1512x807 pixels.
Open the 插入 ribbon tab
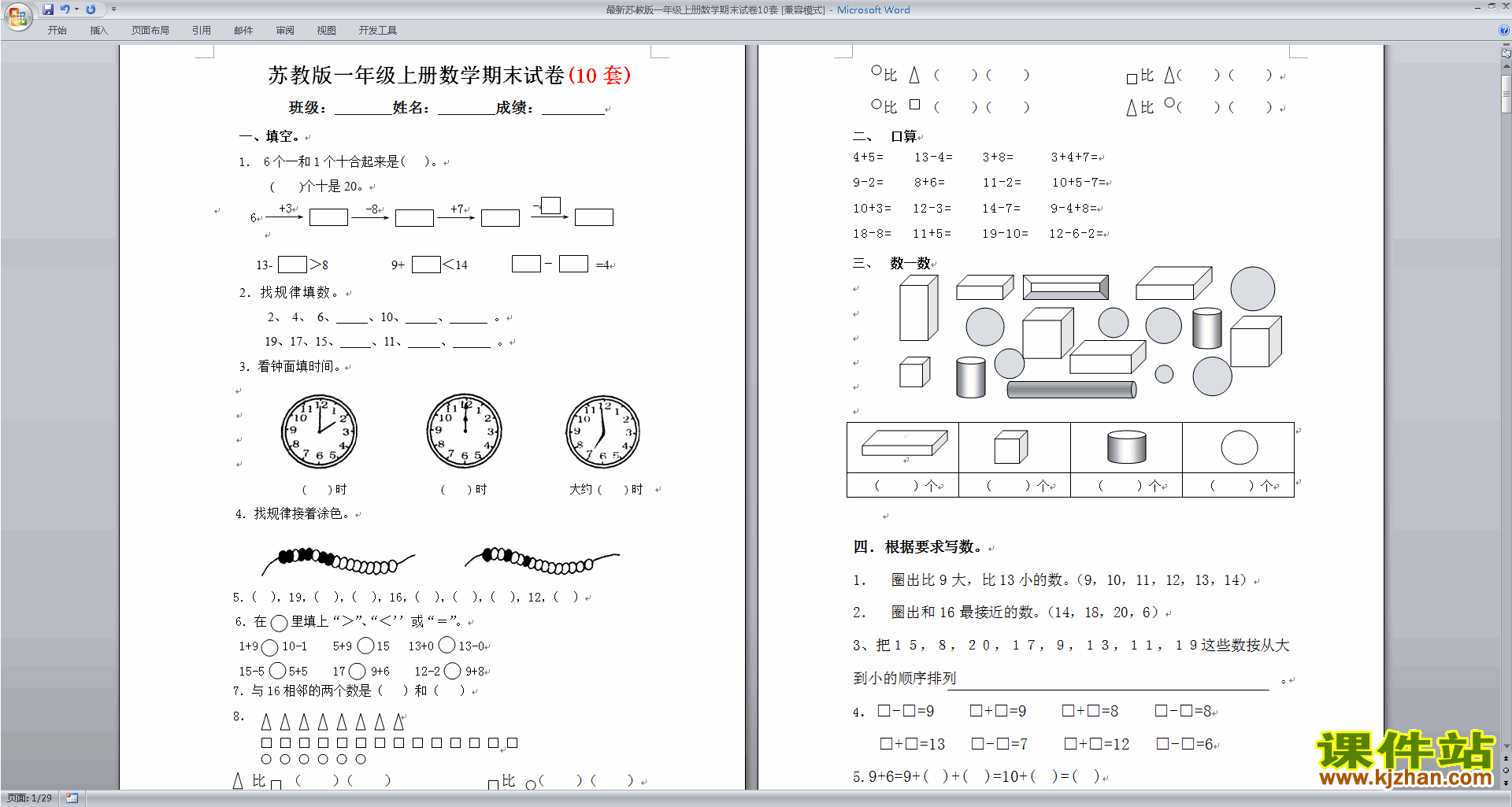pyautogui.click(x=98, y=31)
